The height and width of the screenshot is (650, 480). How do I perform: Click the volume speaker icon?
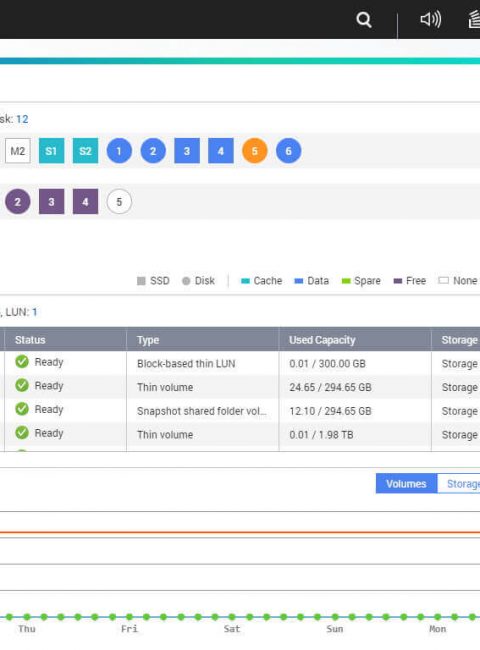[430, 19]
